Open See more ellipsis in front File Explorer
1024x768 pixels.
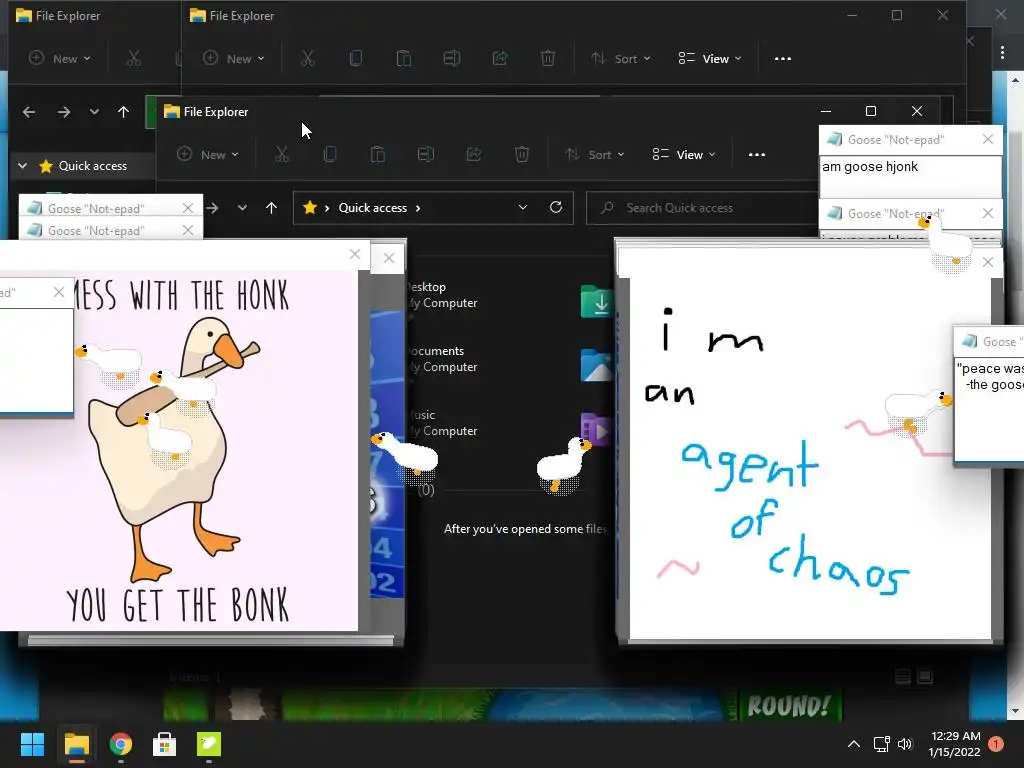756,155
